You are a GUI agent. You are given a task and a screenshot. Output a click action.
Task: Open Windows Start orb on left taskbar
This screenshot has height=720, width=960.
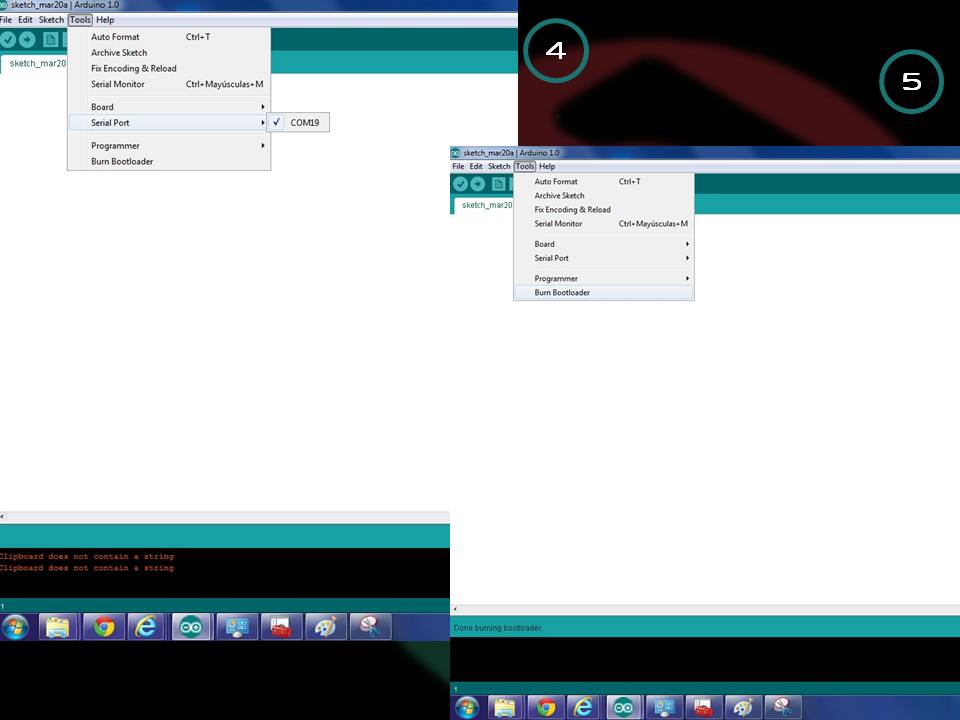(x=15, y=627)
